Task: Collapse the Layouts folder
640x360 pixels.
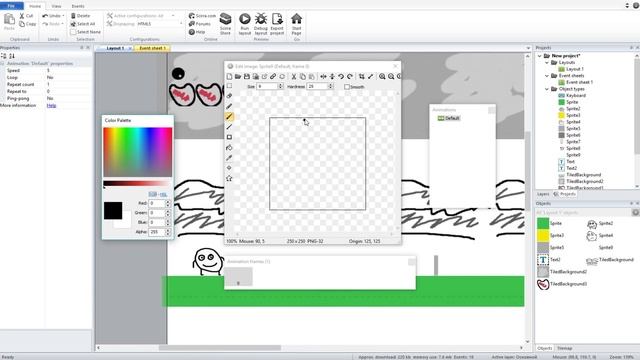Action: (547, 62)
